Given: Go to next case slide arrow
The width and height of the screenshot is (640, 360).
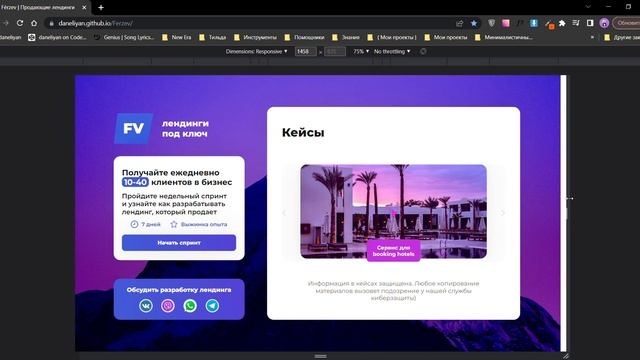Looking at the screenshot, I should tap(502, 213).
